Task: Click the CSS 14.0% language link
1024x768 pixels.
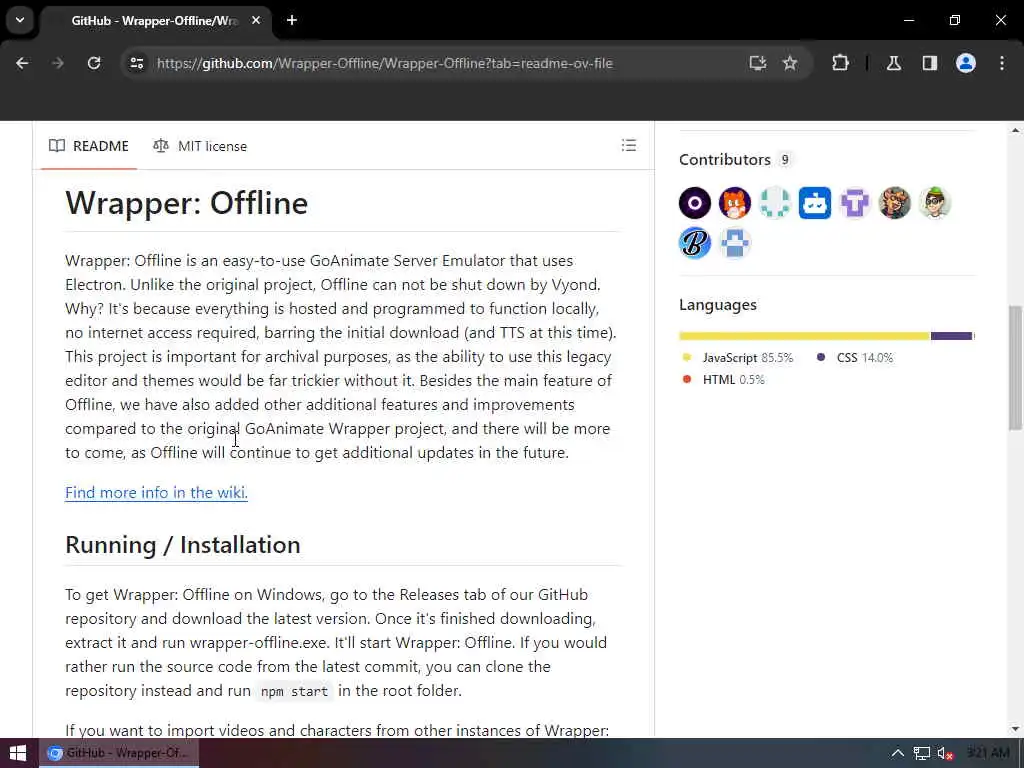Action: coord(856,358)
